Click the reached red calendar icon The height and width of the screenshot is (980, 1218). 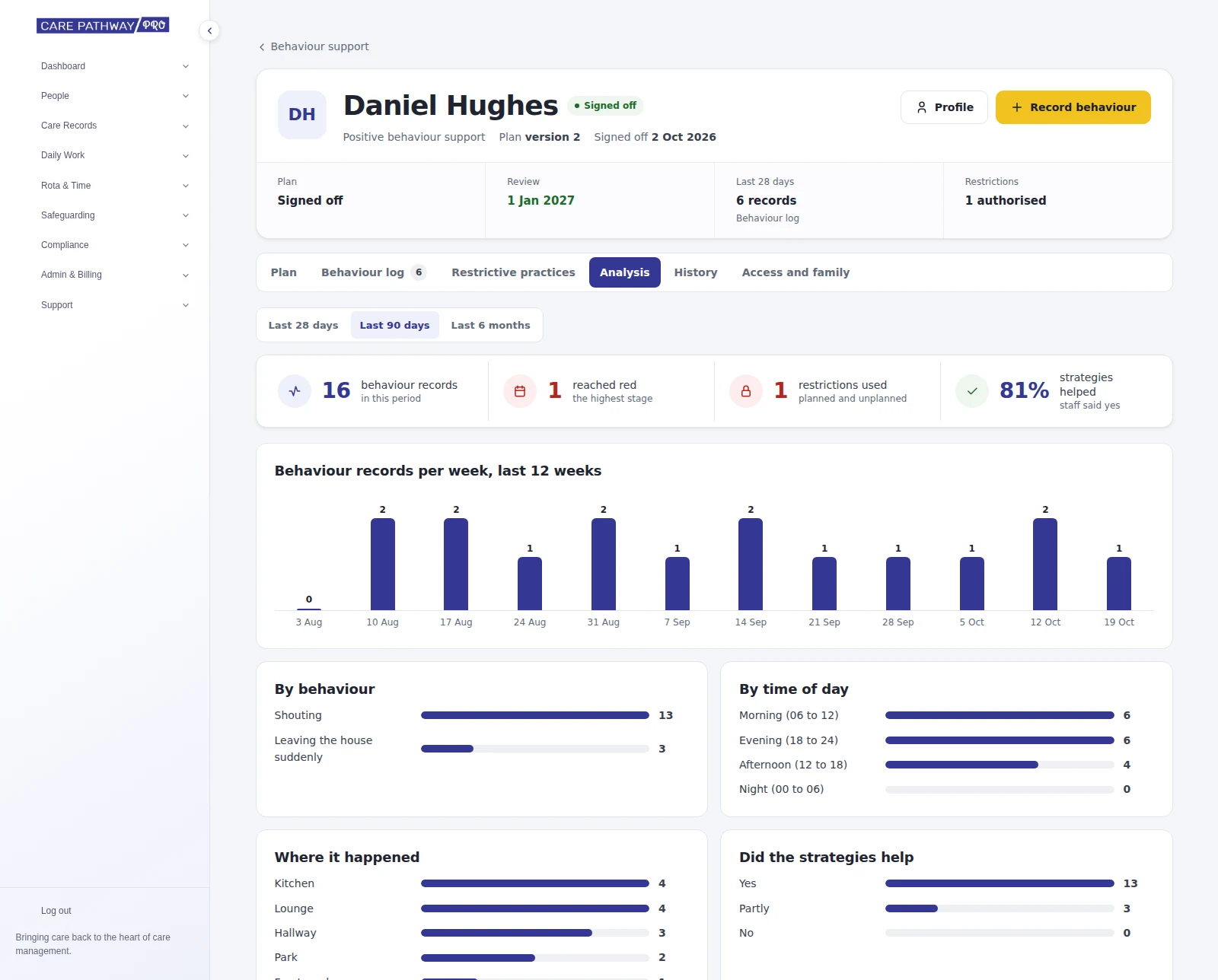(x=520, y=391)
